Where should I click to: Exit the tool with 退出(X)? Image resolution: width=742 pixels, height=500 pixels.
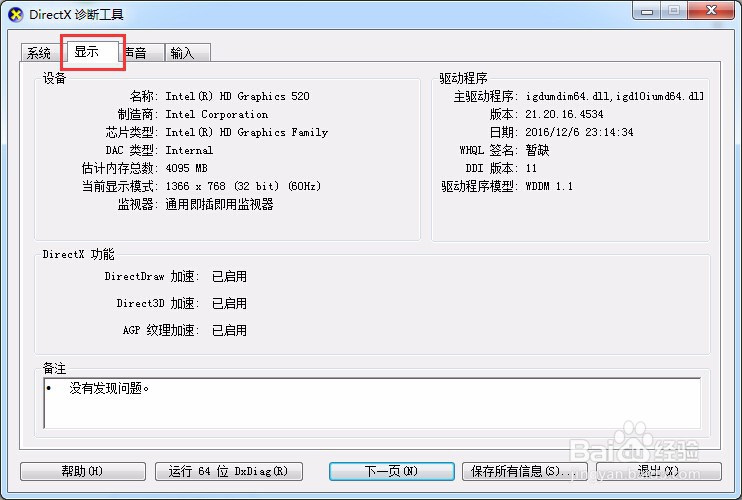click(x=659, y=471)
